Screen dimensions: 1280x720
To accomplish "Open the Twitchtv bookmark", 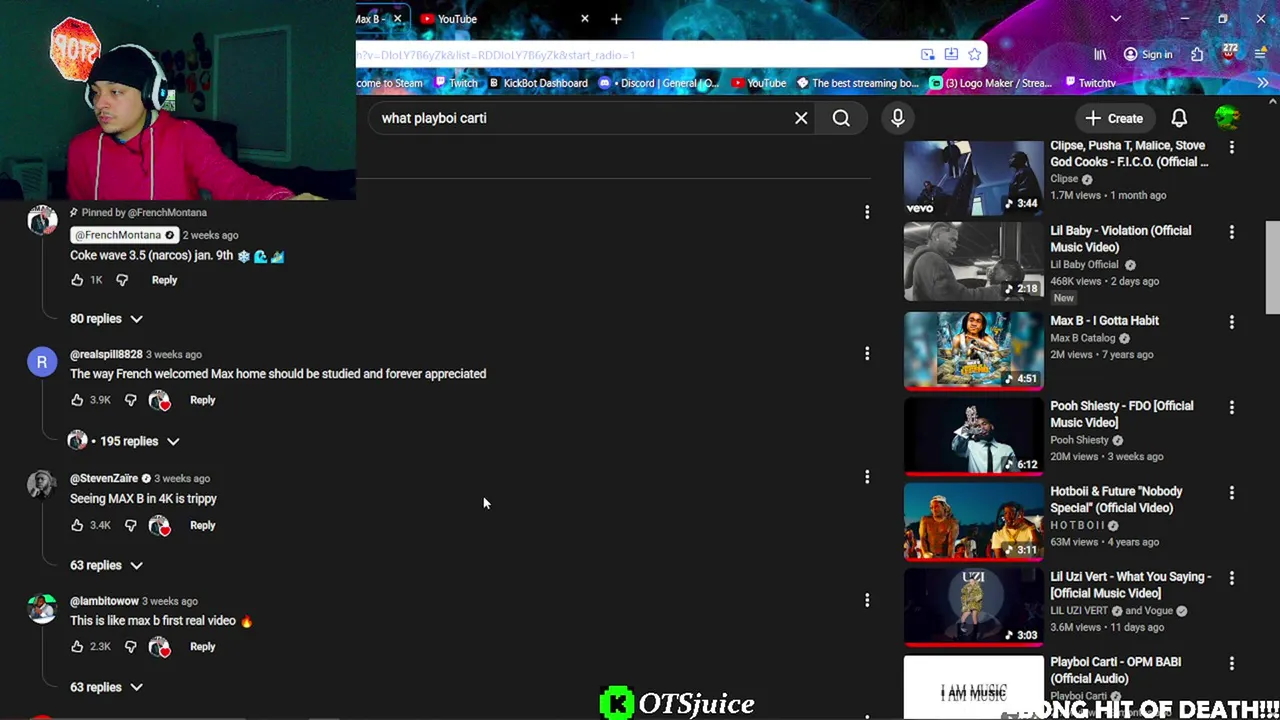I will tap(1090, 83).
